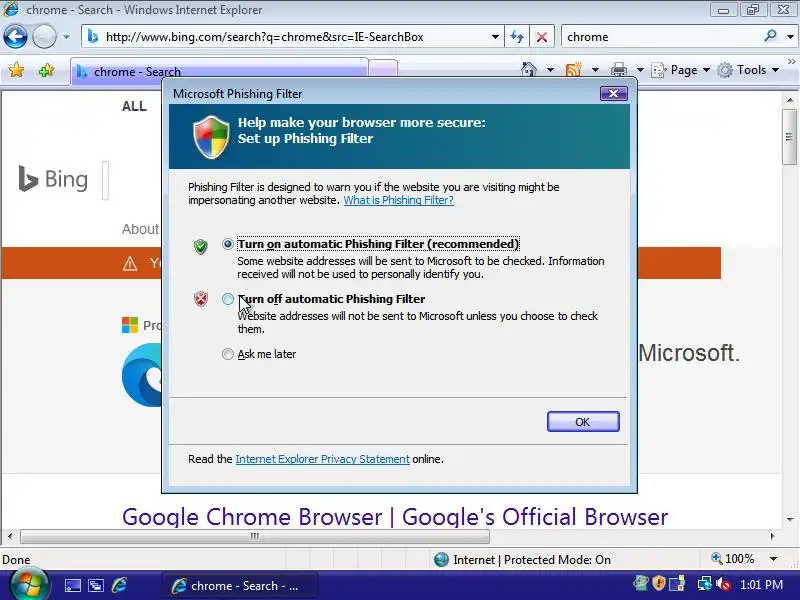
Task: Open the search provider dropdown arrow
Action: point(790,37)
